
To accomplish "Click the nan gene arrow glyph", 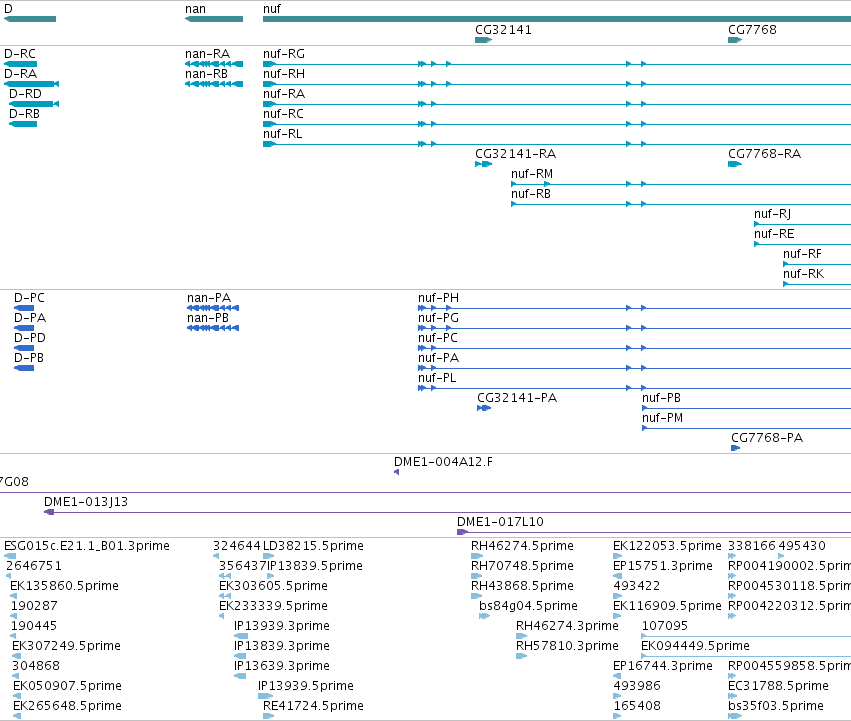I will (x=214, y=19).
